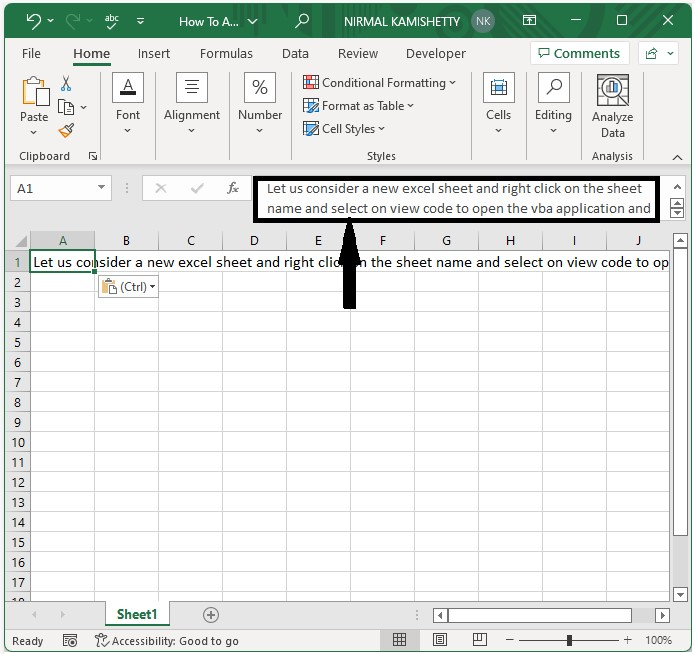695x654 pixels.
Task: Click the formula bar text
Action: 458,198
